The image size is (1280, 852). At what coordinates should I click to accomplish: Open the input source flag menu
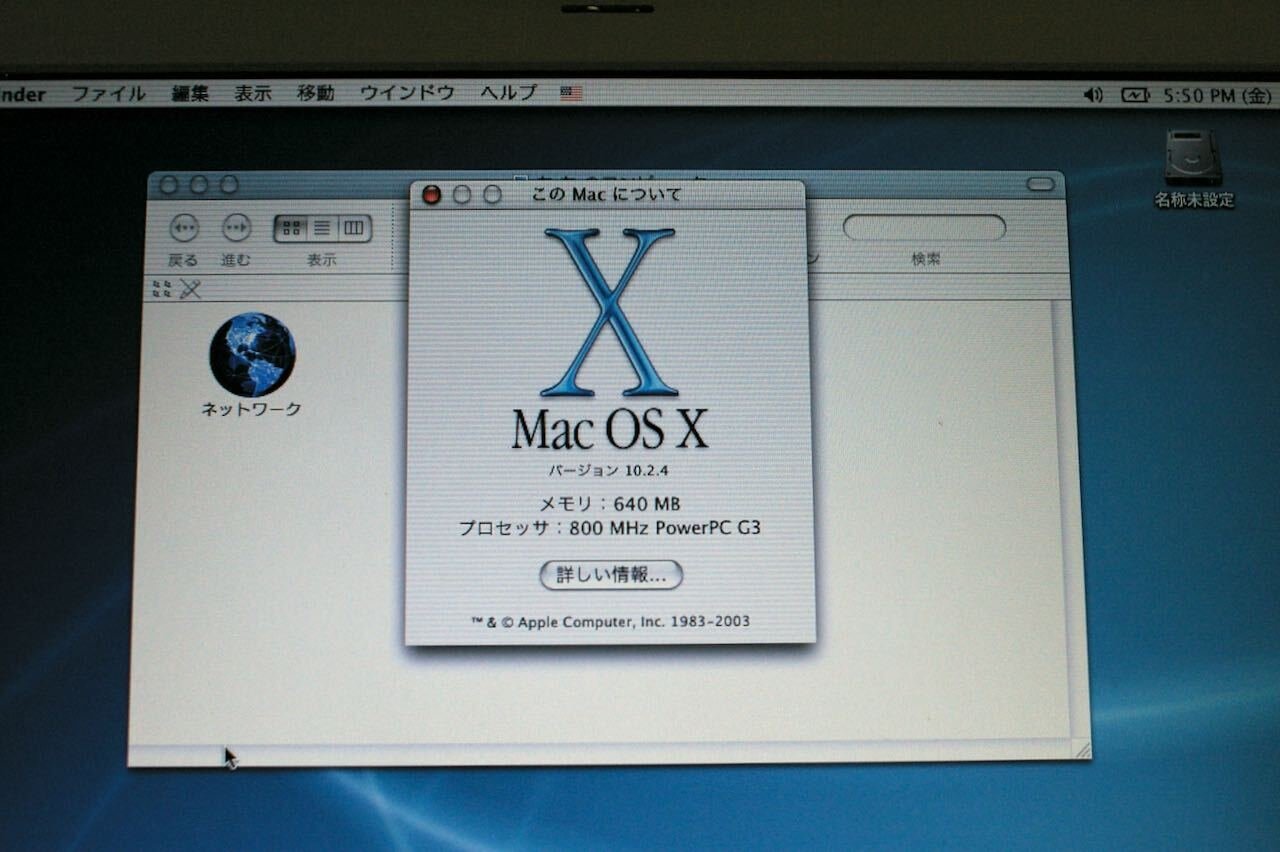click(x=570, y=93)
